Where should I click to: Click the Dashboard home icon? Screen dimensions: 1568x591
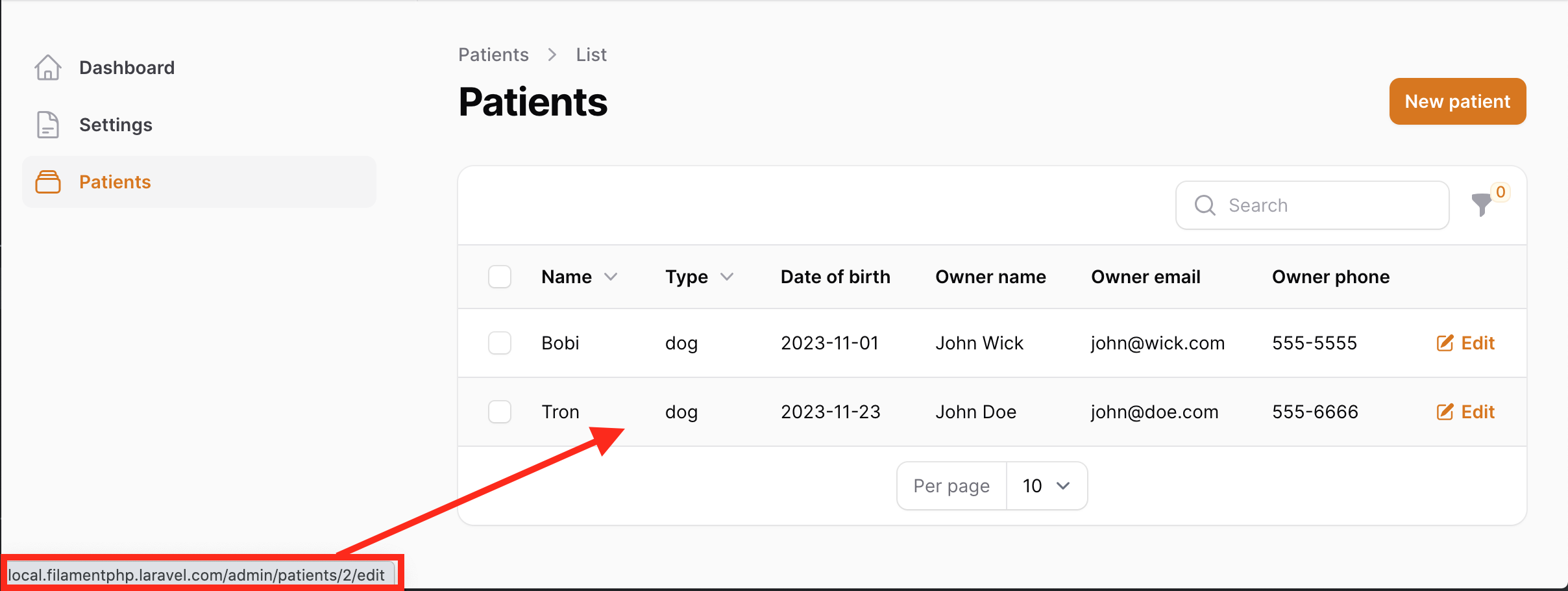pos(48,68)
